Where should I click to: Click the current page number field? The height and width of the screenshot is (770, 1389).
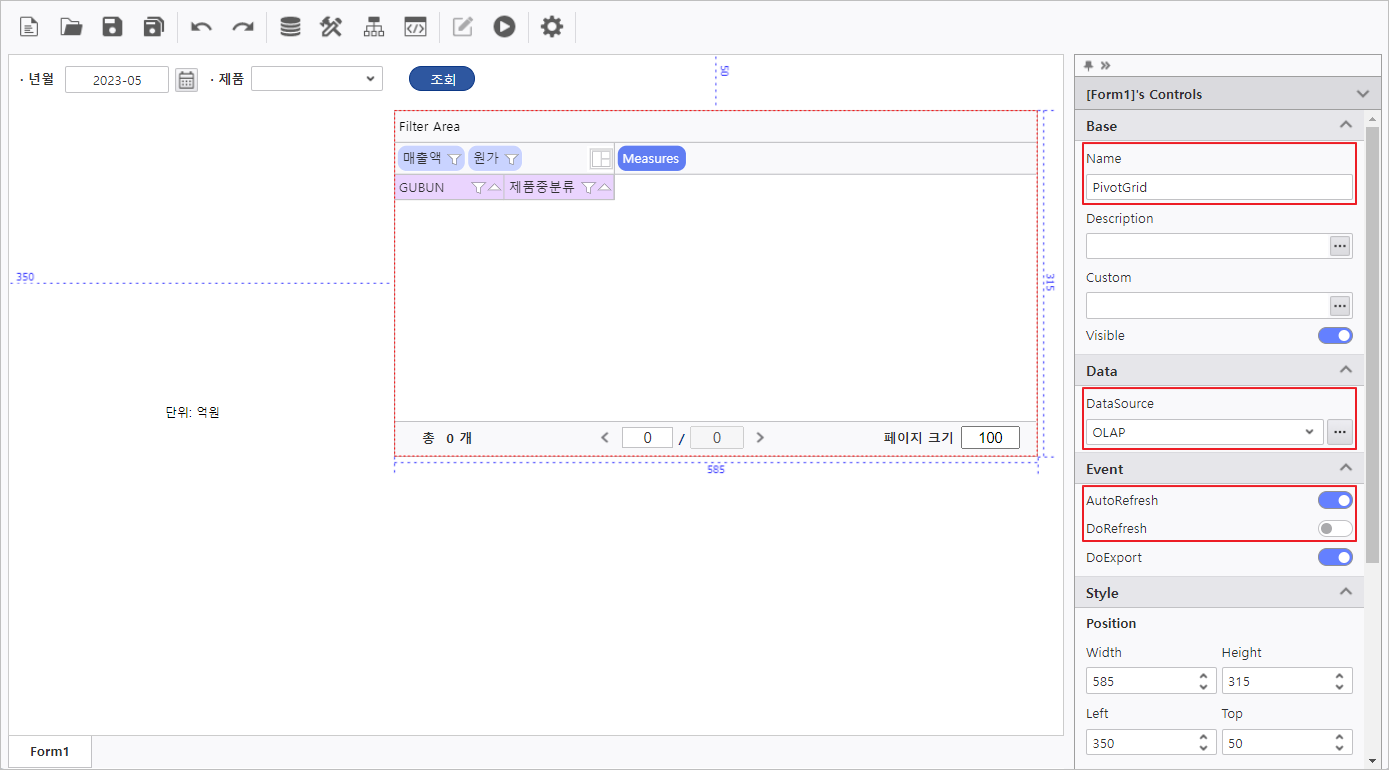(x=647, y=437)
